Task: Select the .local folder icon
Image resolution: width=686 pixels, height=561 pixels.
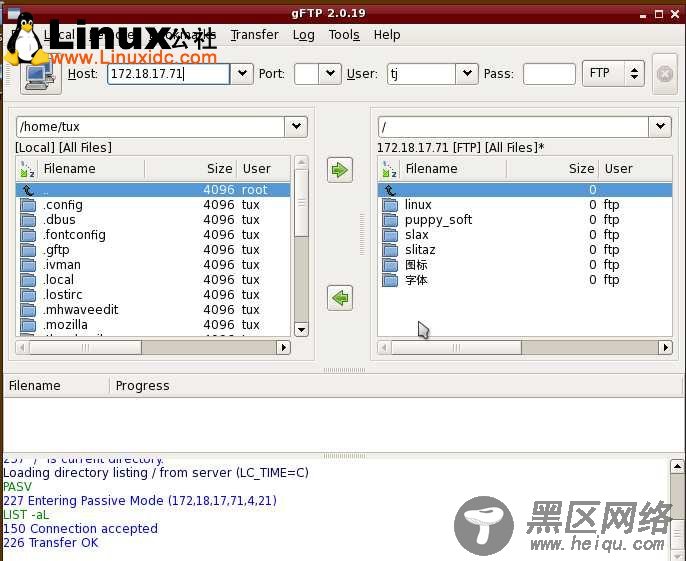Action: (x=28, y=280)
